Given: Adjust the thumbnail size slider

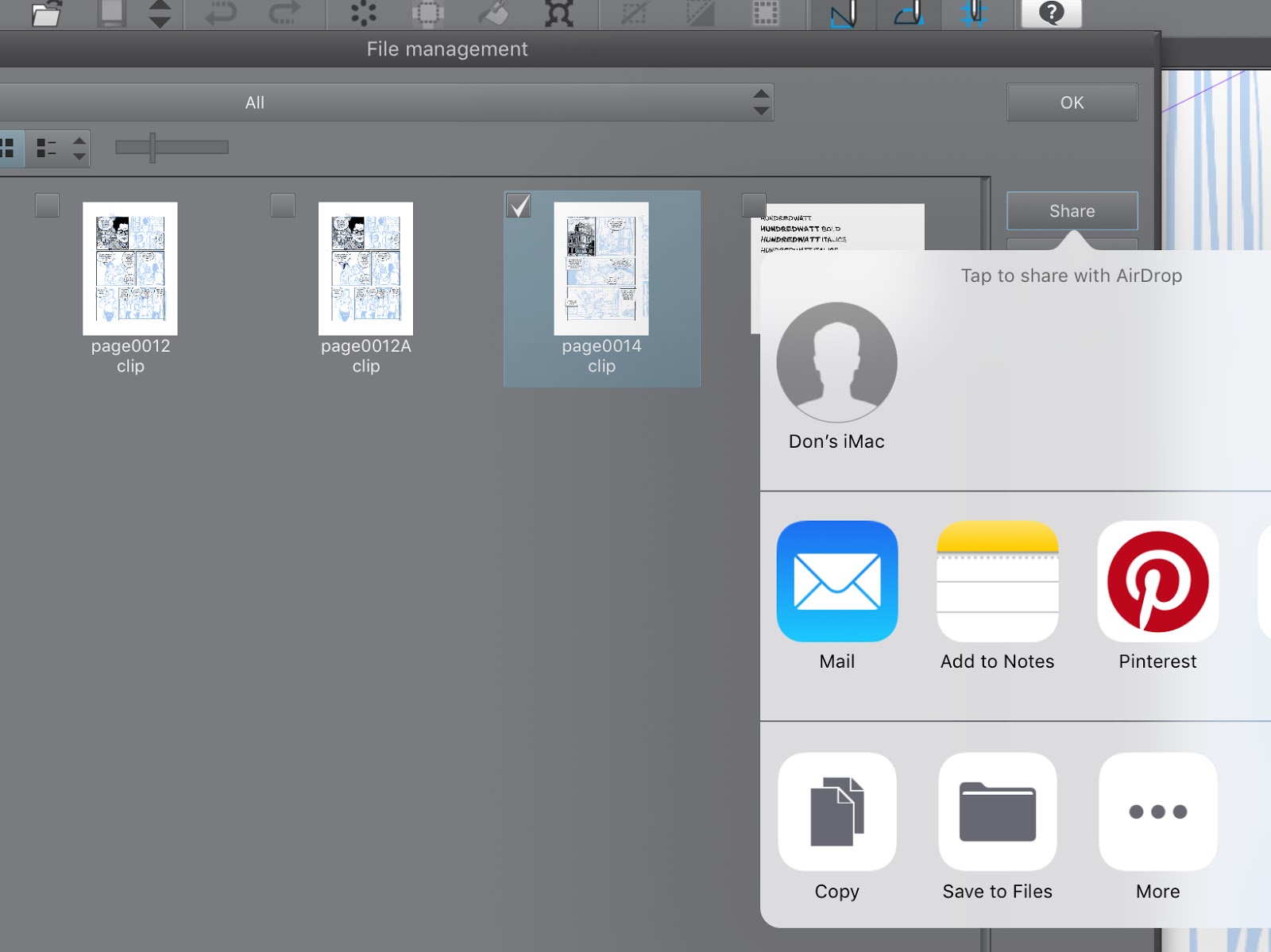Looking at the screenshot, I should click(153, 148).
